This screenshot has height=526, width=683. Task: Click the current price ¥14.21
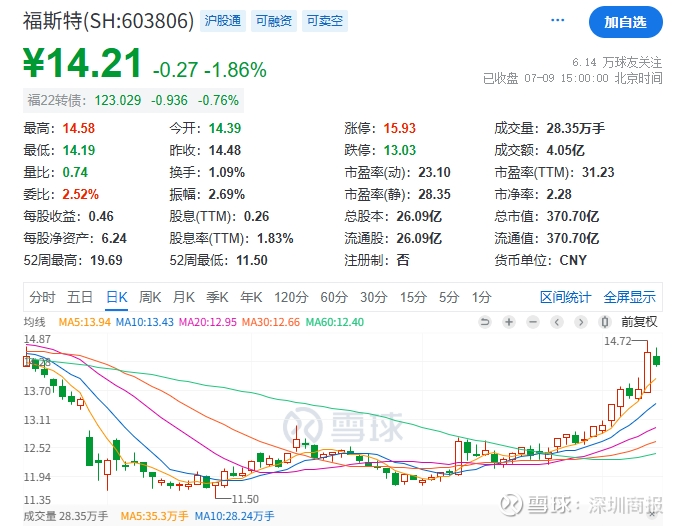pos(82,63)
